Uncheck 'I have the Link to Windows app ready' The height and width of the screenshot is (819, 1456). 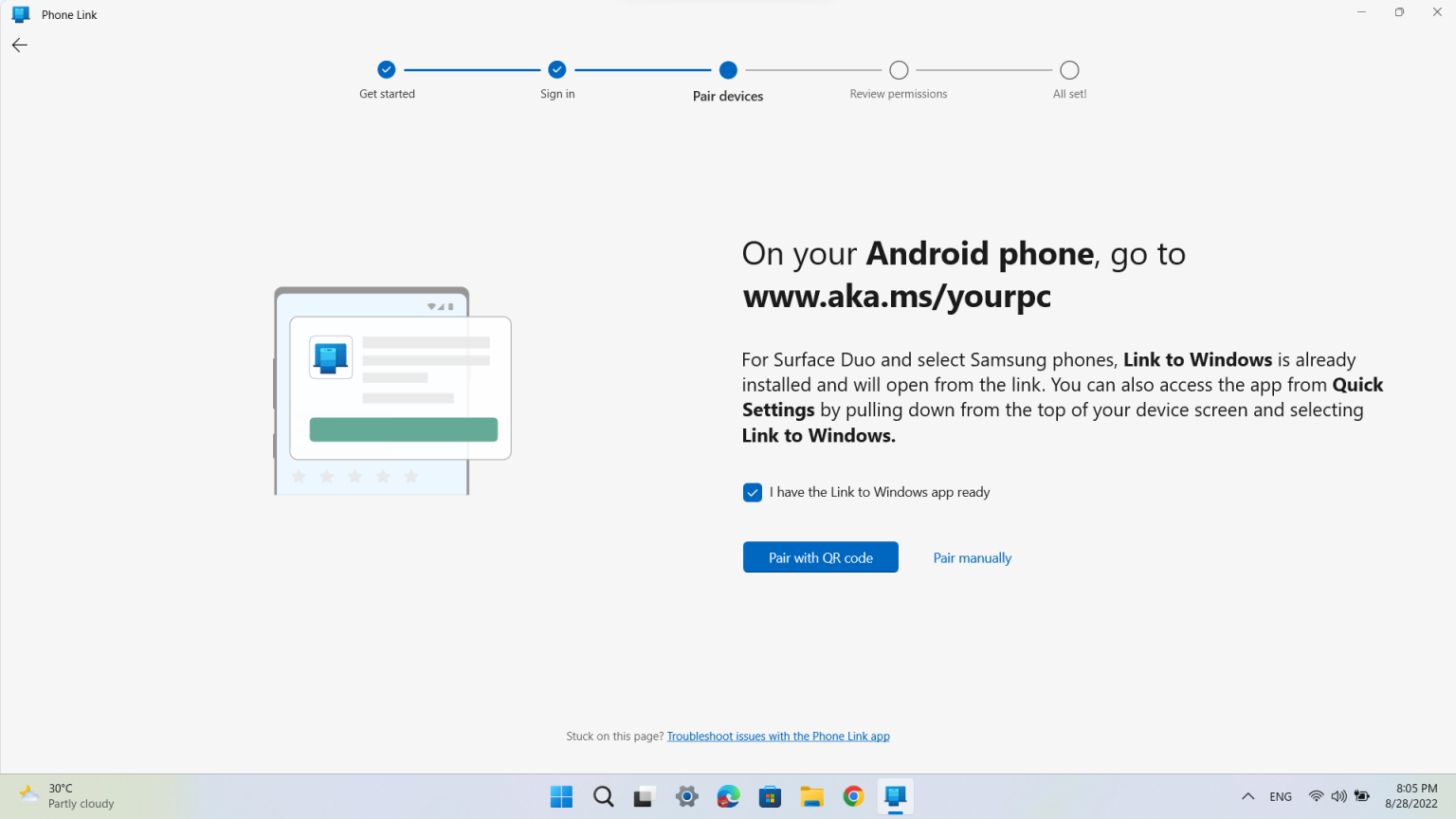pyautogui.click(x=752, y=492)
